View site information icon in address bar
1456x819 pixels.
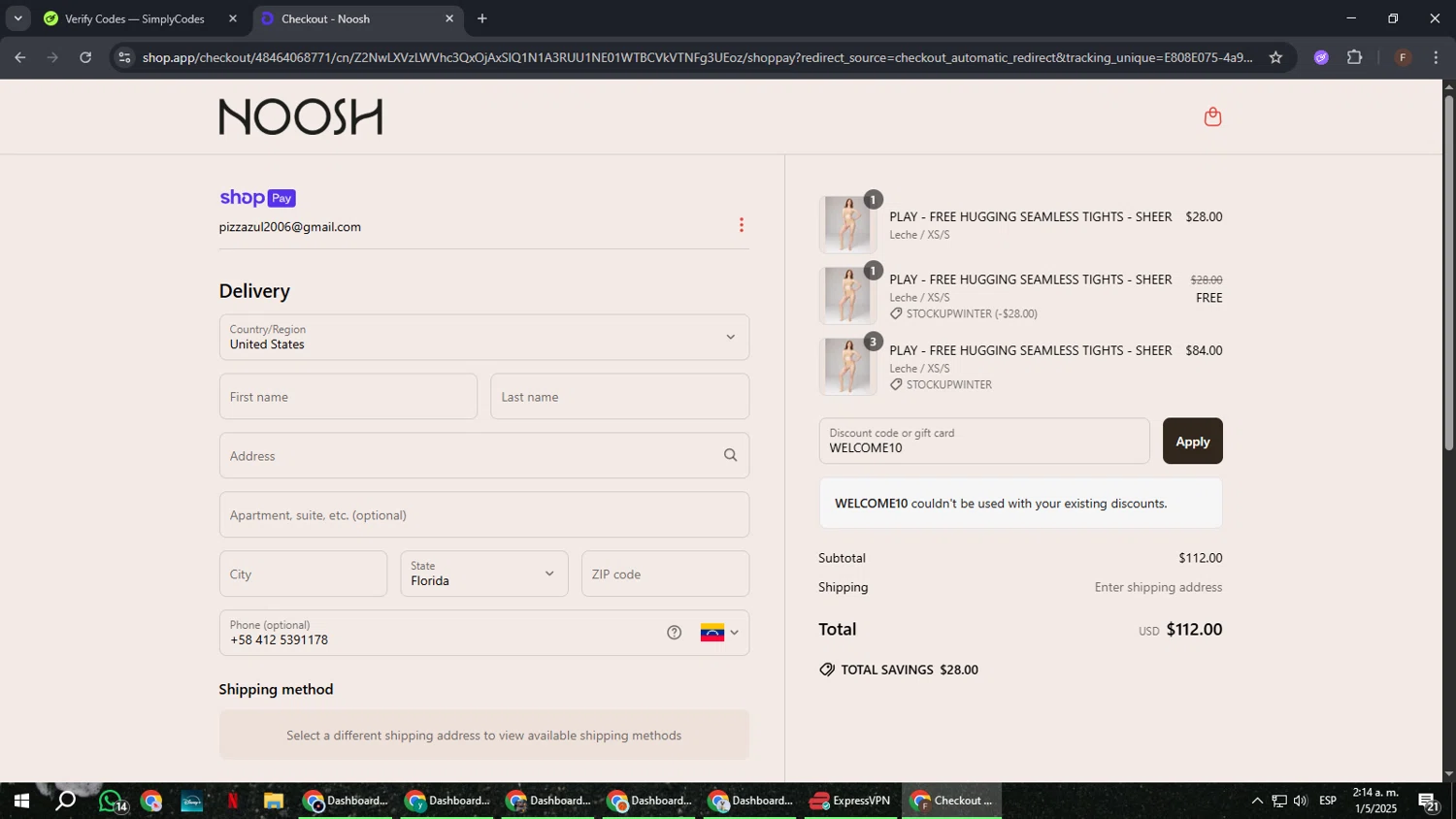click(124, 57)
